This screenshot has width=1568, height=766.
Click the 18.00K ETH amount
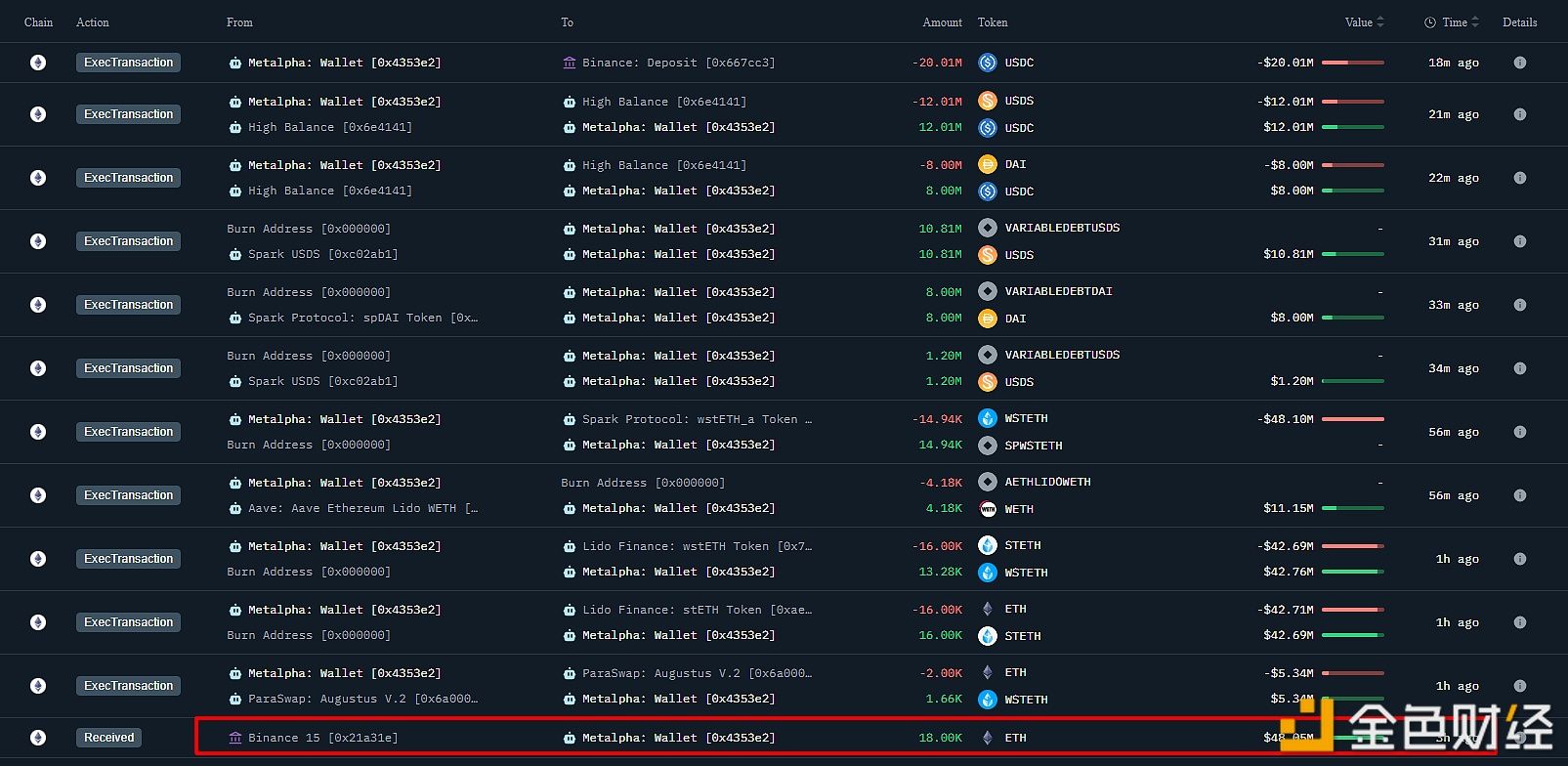[x=940, y=738]
